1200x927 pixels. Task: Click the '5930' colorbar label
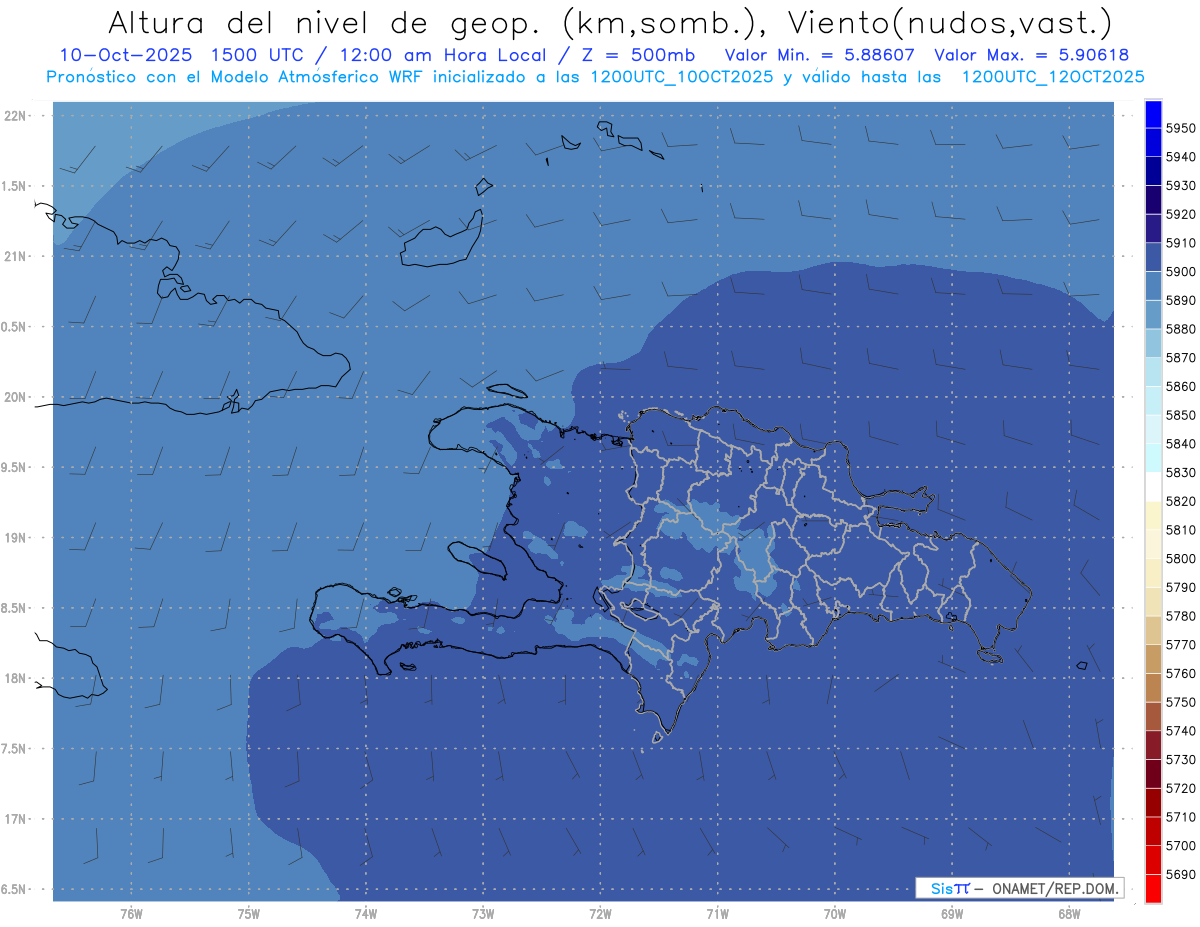point(1180,186)
